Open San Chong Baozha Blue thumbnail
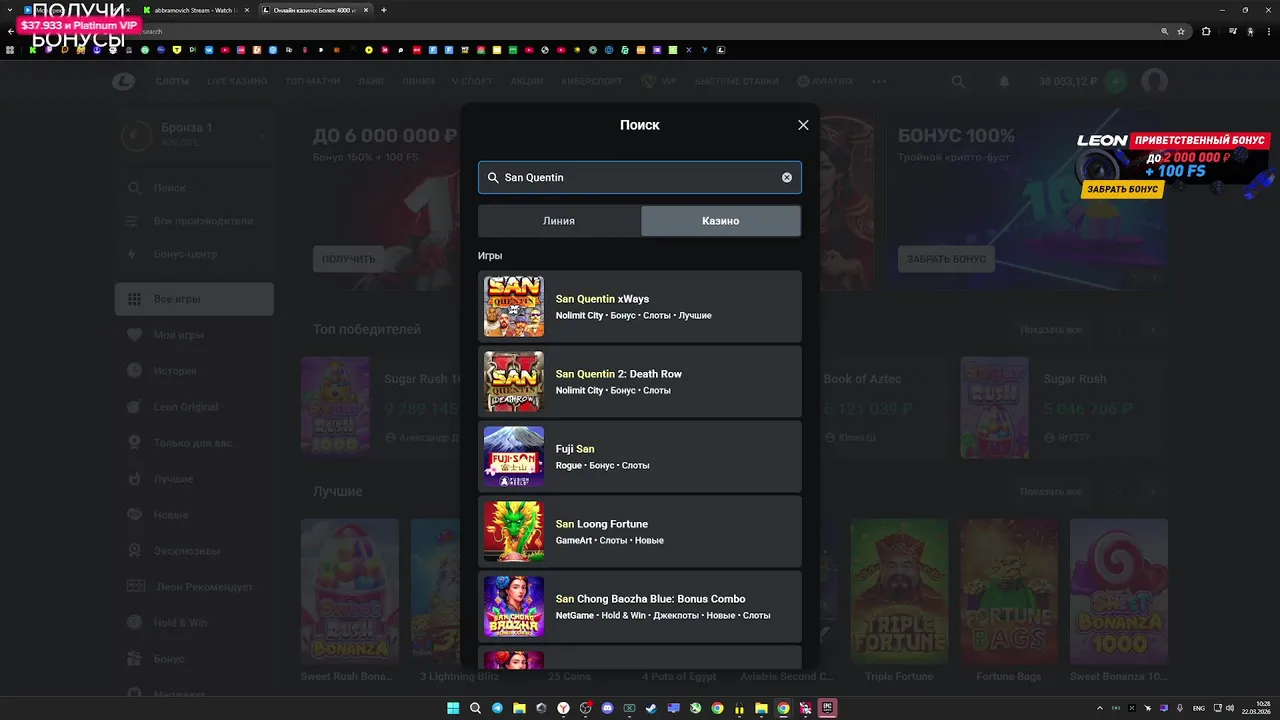The width and height of the screenshot is (1280, 720). tap(514, 606)
